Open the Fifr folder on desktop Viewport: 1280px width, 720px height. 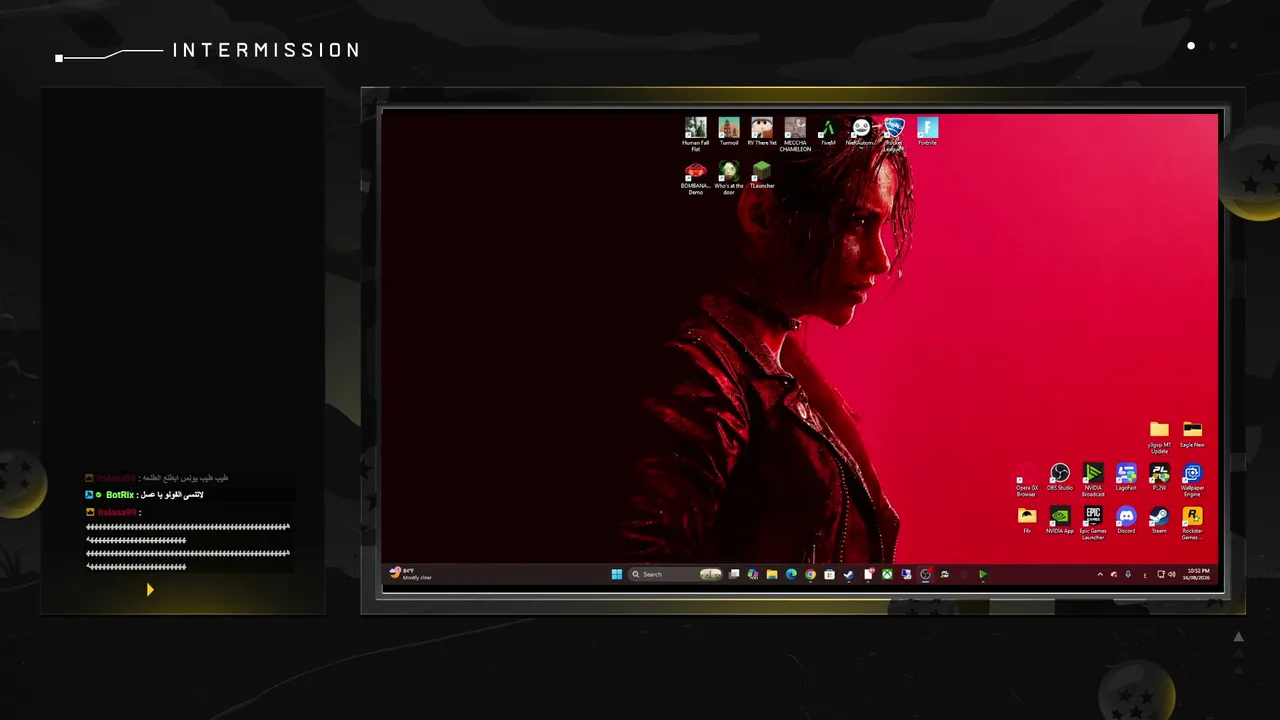tap(1027, 520)
